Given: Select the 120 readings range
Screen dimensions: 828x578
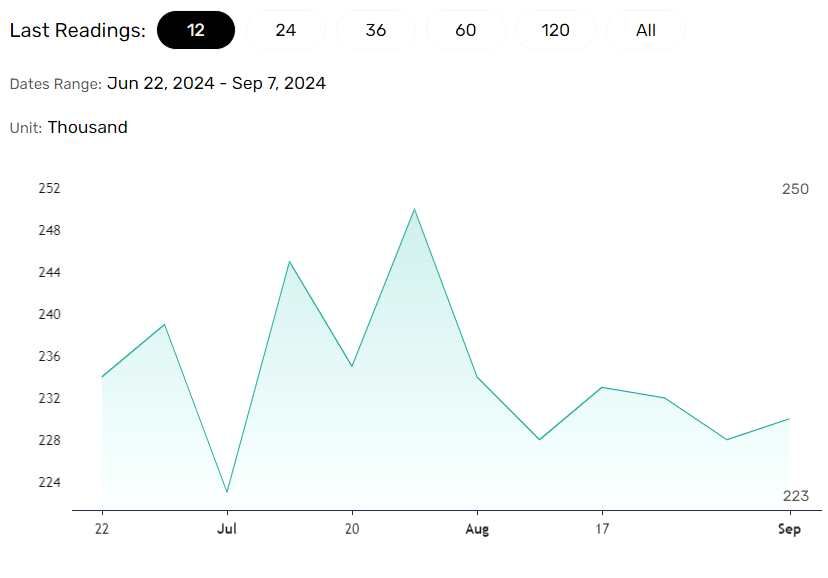Looking at the screenshot, I should (x=556, y=30).
